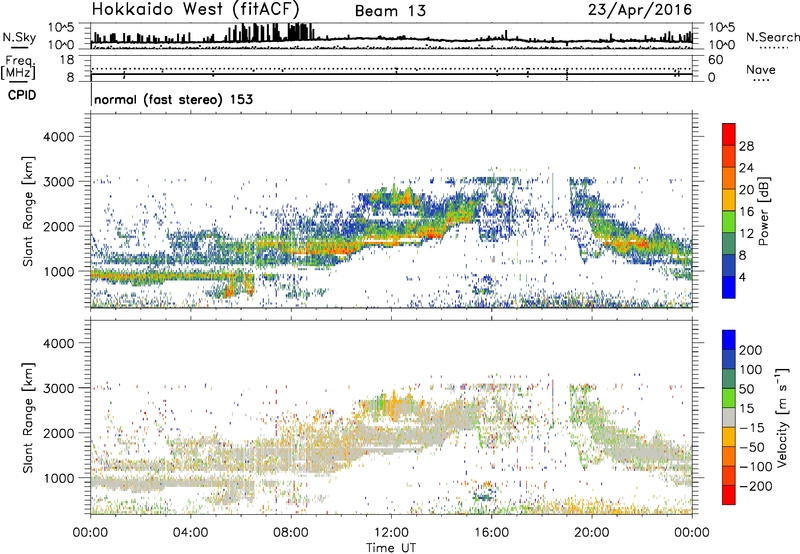The height and width of the screenshot is (554, 800).
Task: Click the 'Nave' label
Action: click(x=761, y=69)
